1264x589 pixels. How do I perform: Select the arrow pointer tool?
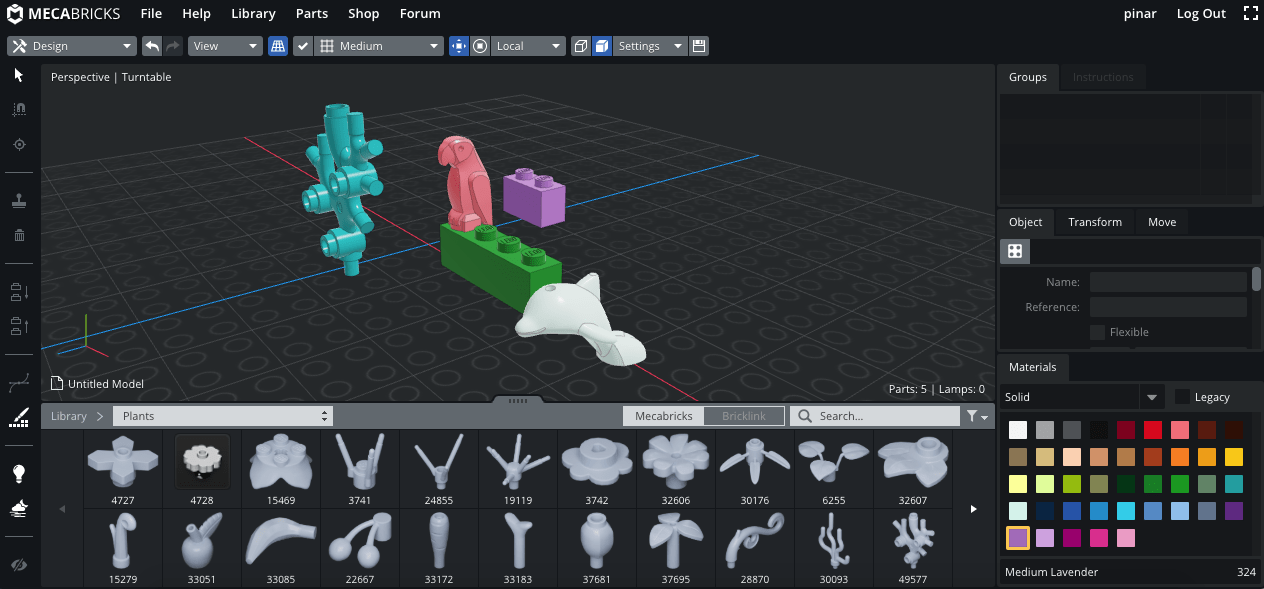click(x=19, y=76)
